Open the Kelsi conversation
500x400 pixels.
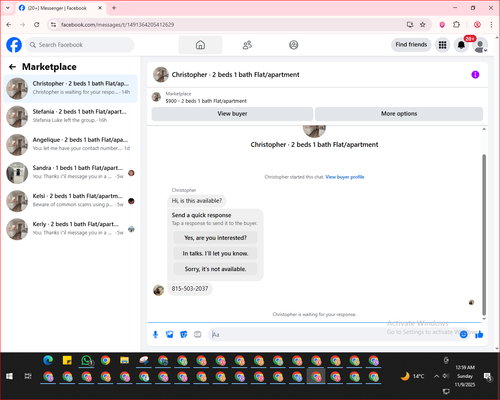pyautogui.click(x=70, y=201)
